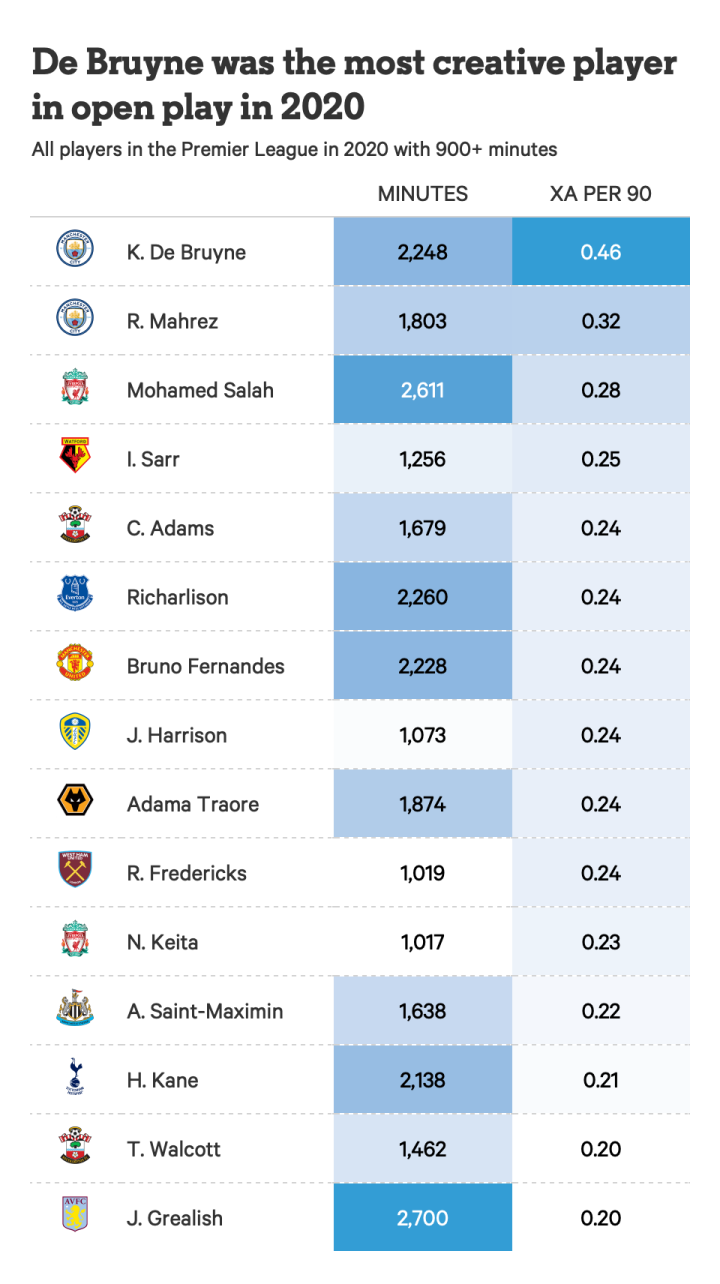
Task: Click Grealish's 2,700 minutes cell
Action: point(422,1218)
